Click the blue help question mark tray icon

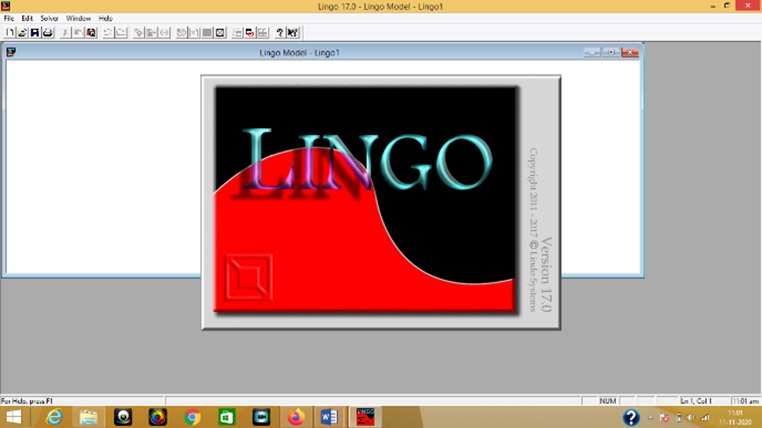pyautogui.click(x=631, y=417)
